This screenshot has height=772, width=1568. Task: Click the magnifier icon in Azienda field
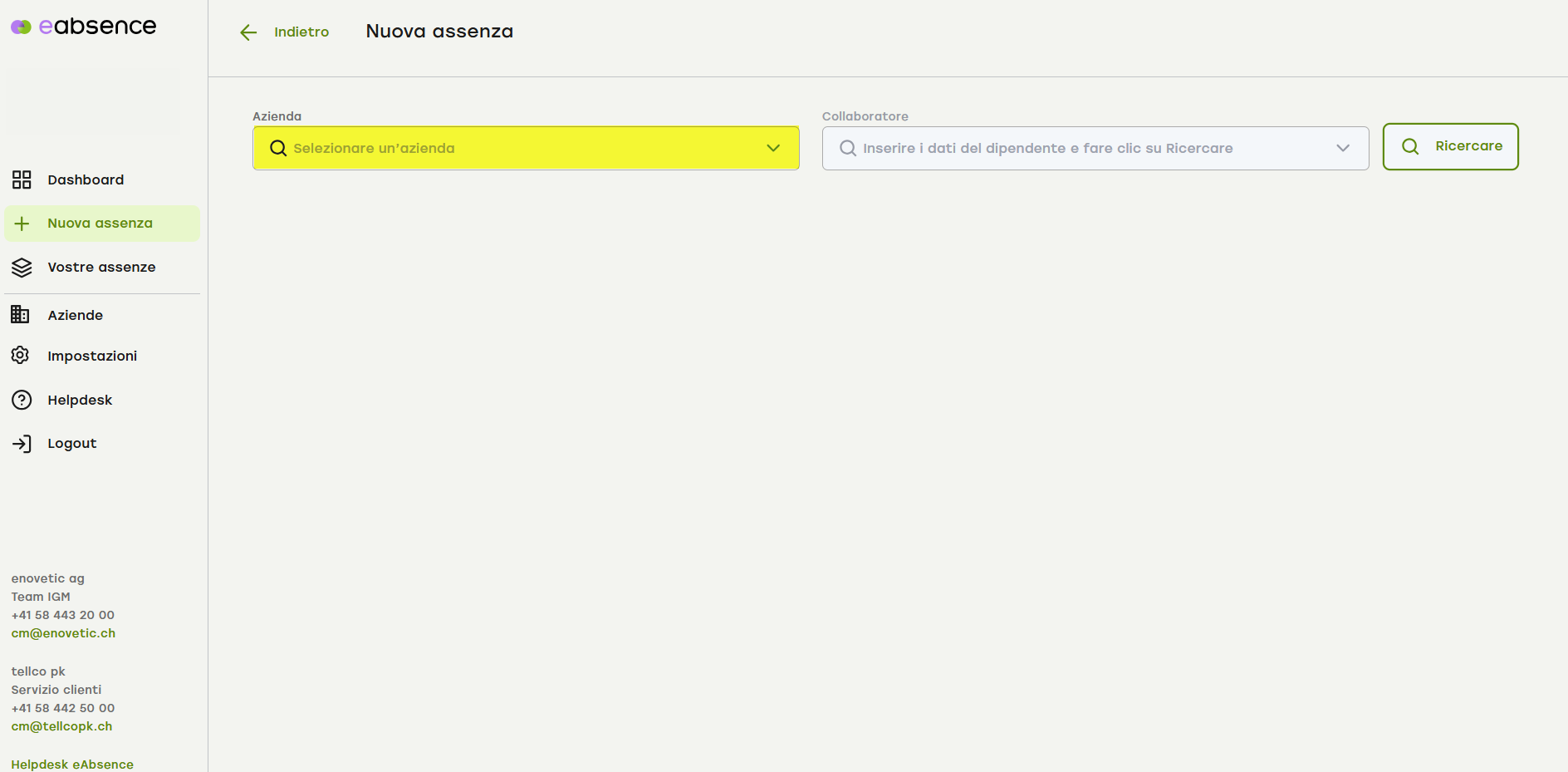pos(278,149)
